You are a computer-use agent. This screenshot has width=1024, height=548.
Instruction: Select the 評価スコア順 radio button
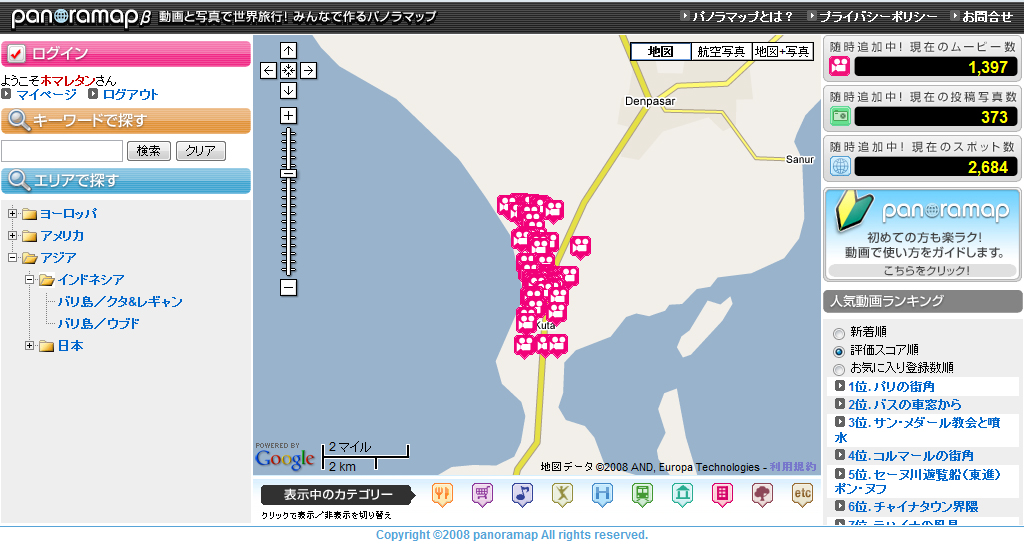[x=839, y=351]
